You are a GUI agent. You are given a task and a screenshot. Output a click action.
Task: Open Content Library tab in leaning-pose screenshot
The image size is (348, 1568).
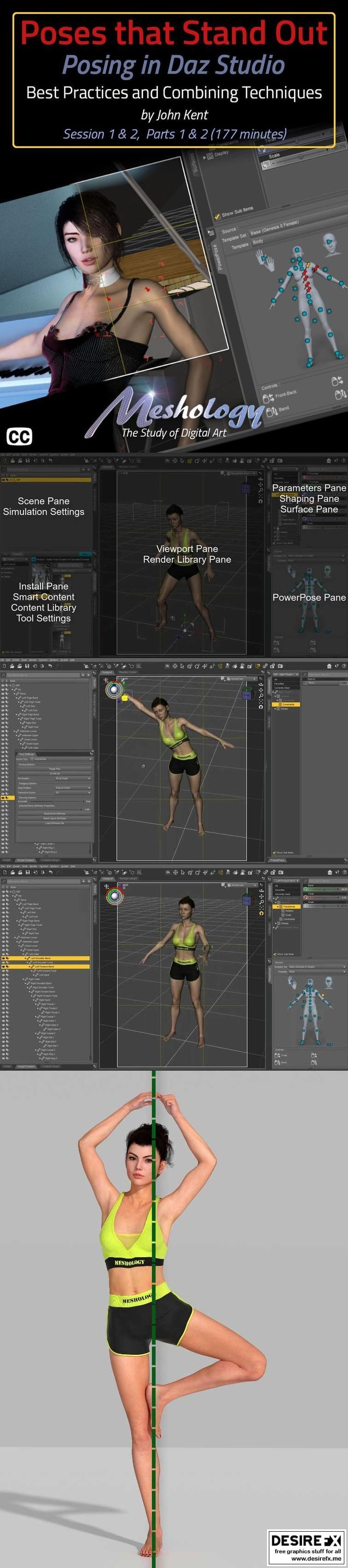pyautogui.click(x=50, y=860)
